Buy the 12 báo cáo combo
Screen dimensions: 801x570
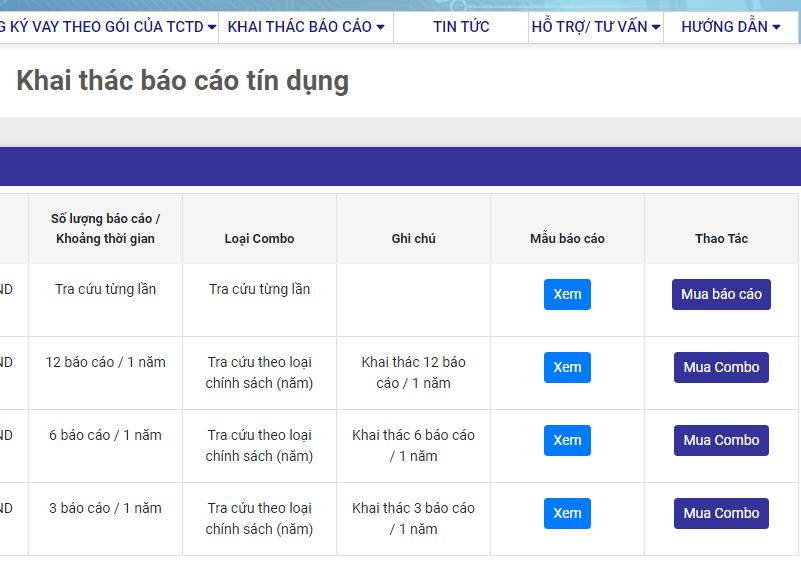pos(721,367)
